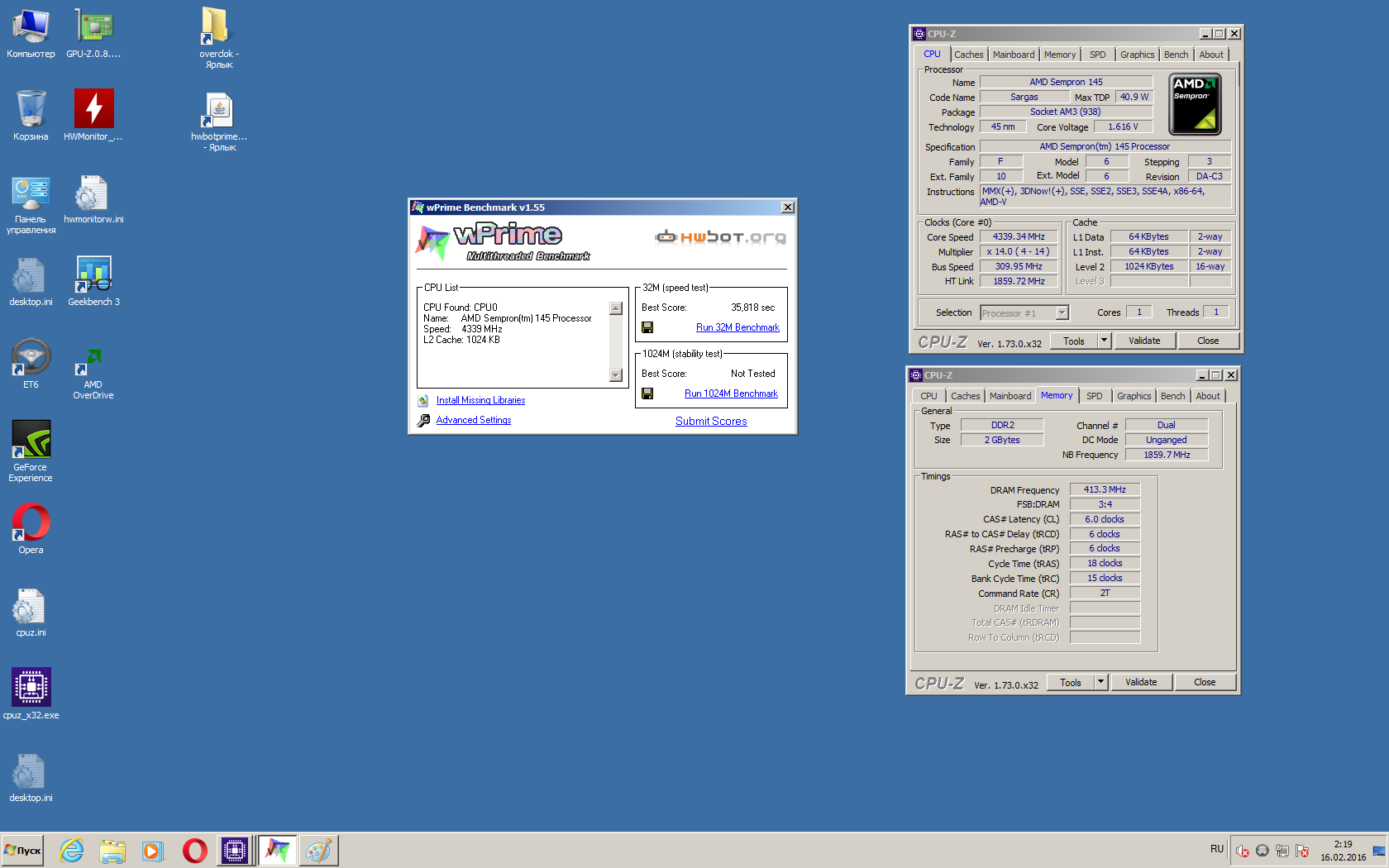
Task: Open Memory tab in top CPU-Z window
Action: (1060, 55)
